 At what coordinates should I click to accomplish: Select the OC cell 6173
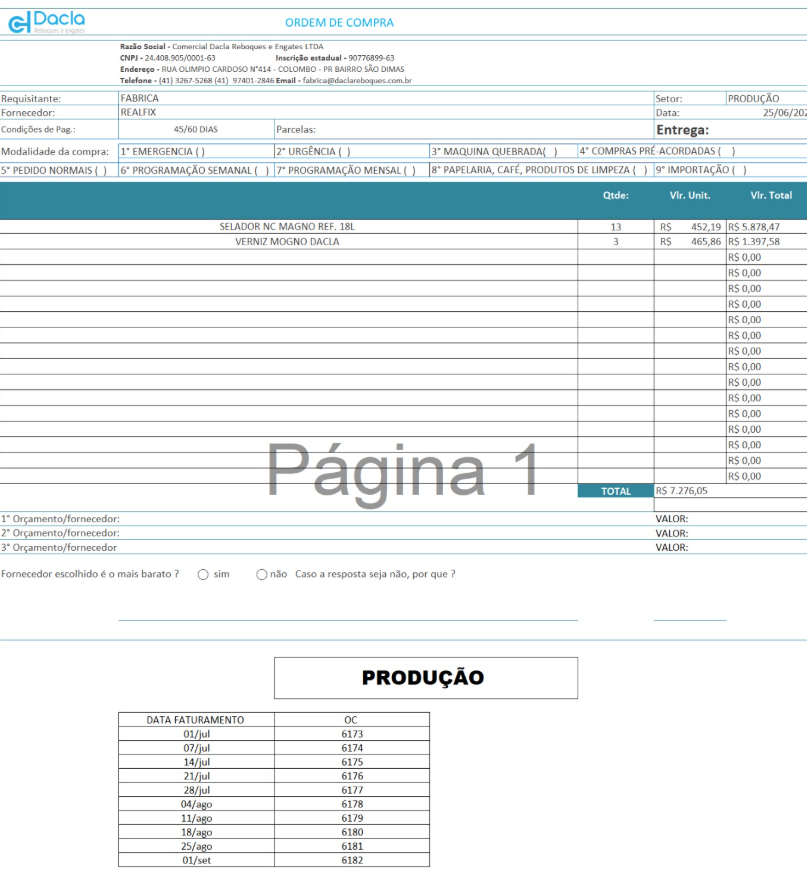(x=352, y=734)
